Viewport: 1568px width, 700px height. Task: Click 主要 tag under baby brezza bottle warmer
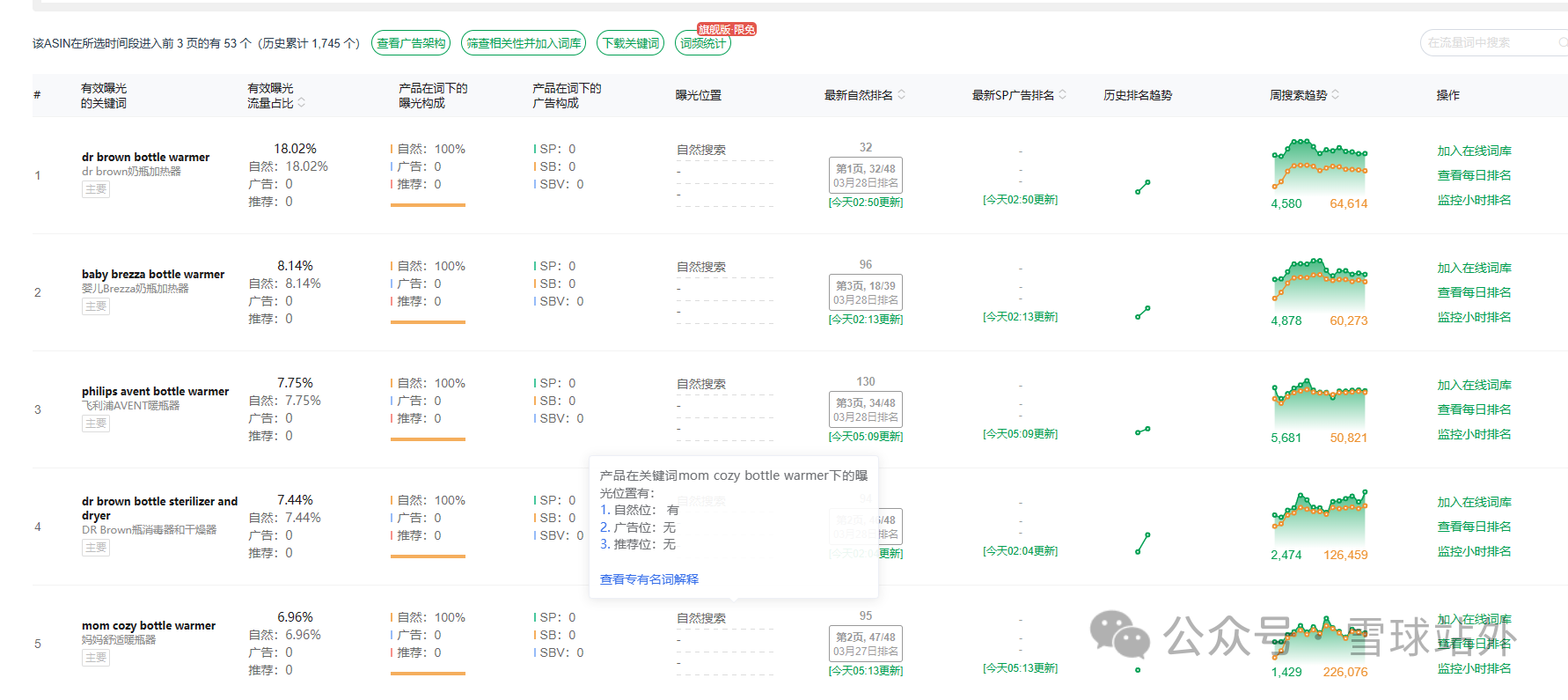point(96,306)
